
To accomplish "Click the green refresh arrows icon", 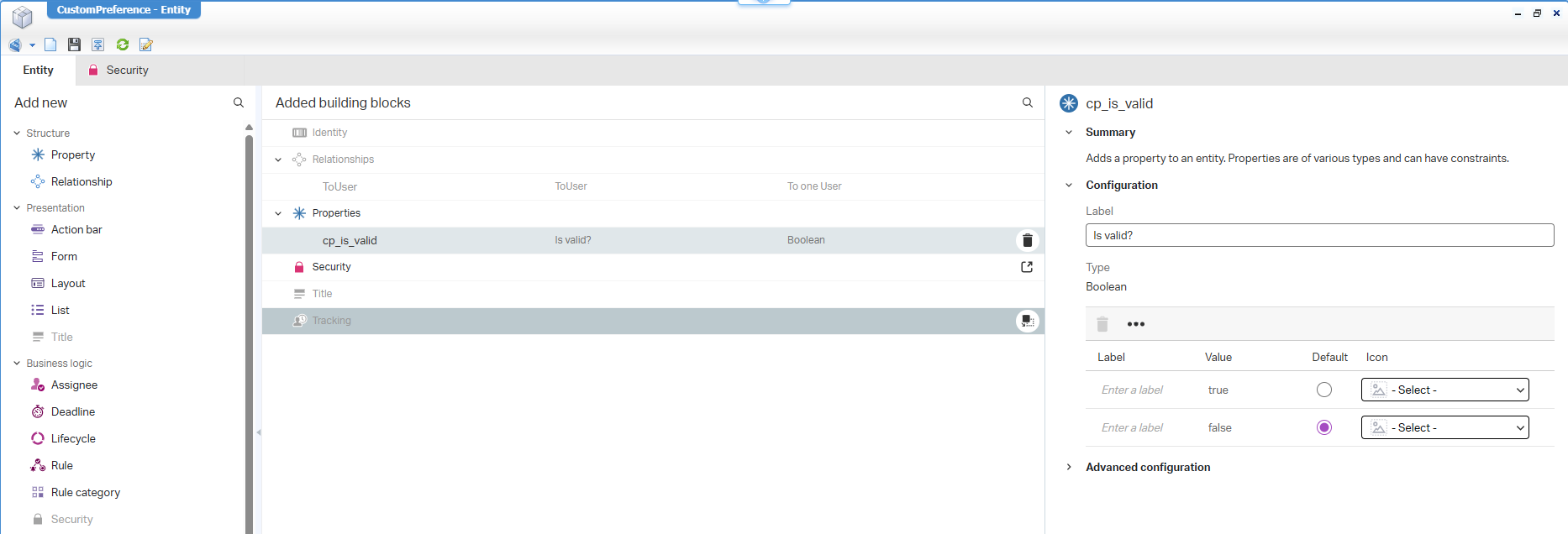I will (123, 44).
